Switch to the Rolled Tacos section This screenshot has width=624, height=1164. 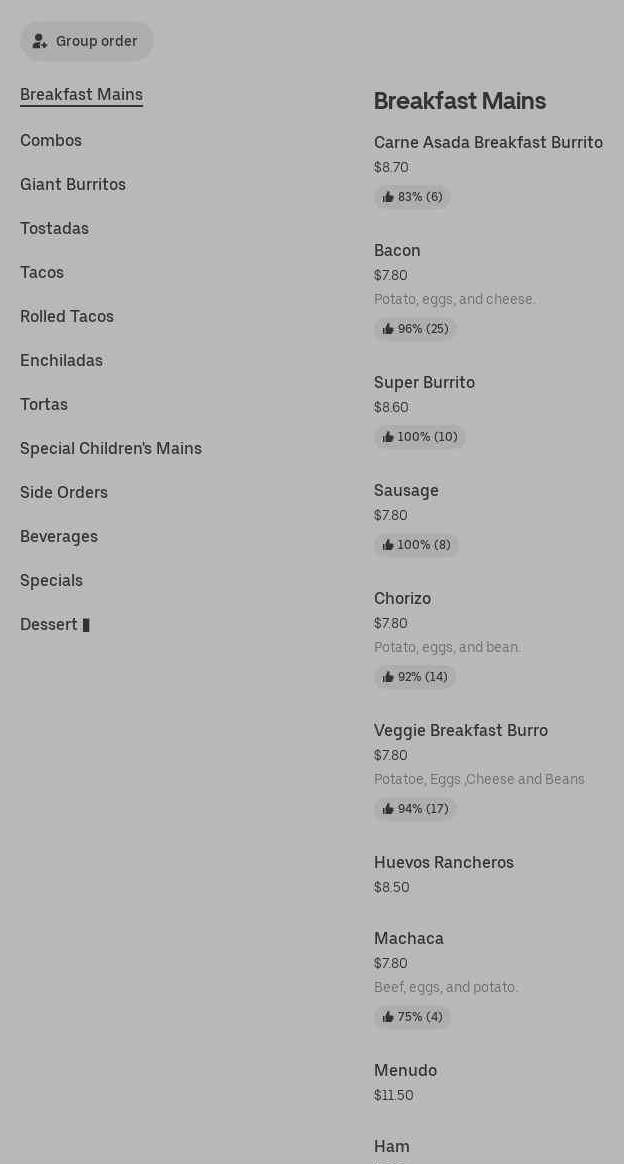pos(67,317)
